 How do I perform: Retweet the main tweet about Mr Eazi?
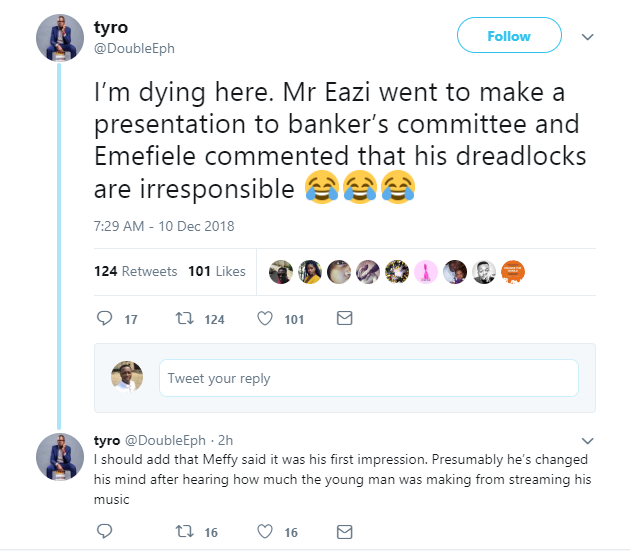[x=184, y=319]
